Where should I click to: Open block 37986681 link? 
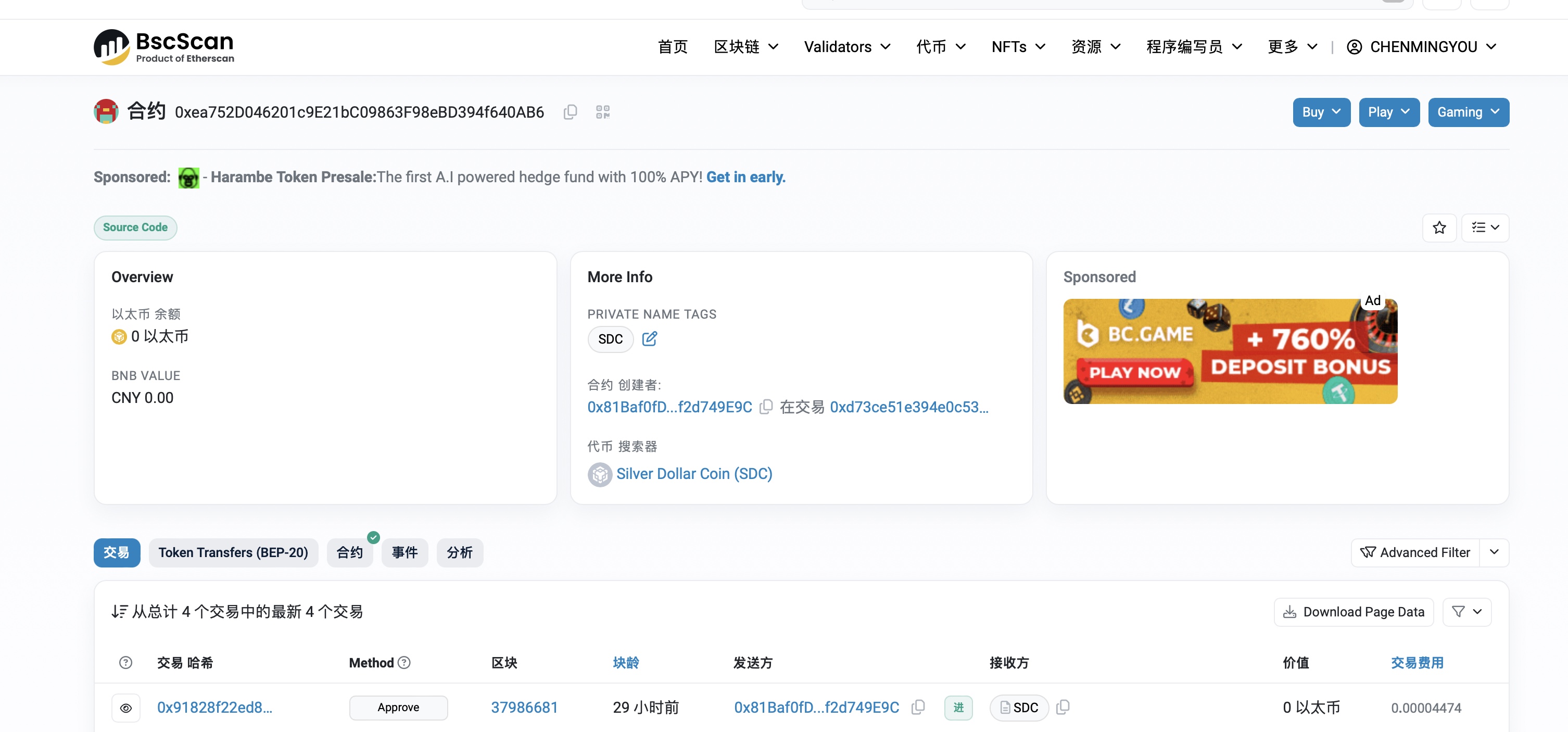pos(524,707)
